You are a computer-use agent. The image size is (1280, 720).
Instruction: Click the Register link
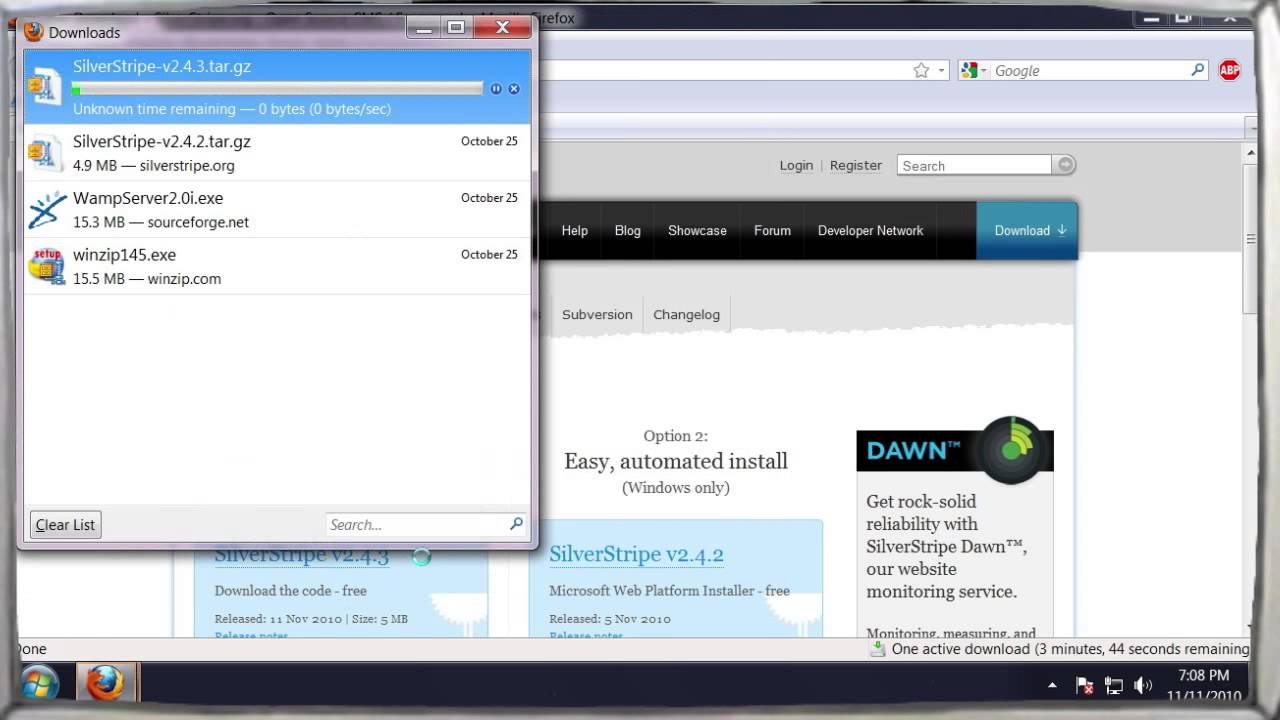point(856,165)
